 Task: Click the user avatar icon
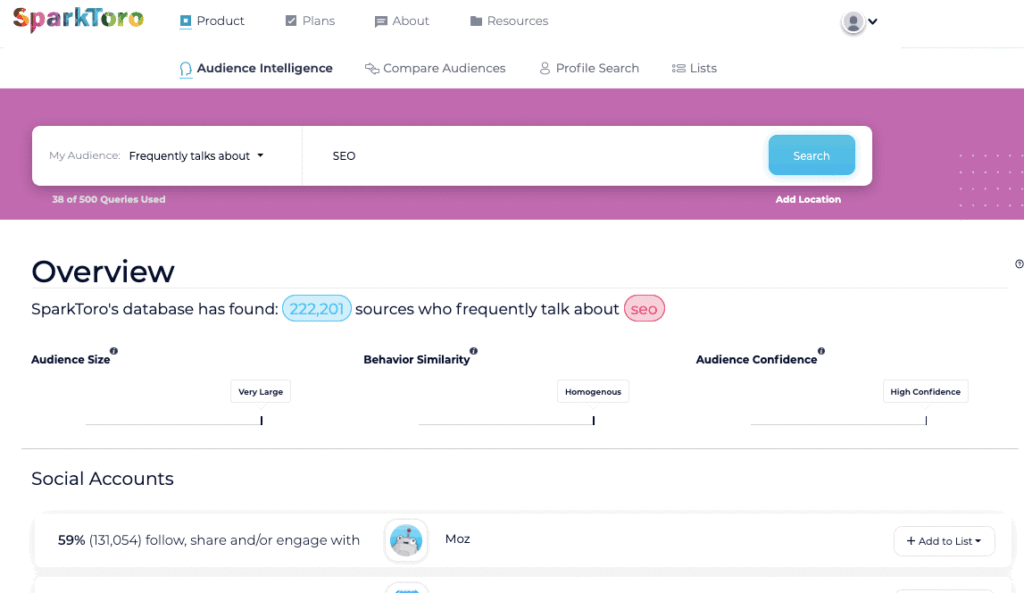tap(852, 22)
